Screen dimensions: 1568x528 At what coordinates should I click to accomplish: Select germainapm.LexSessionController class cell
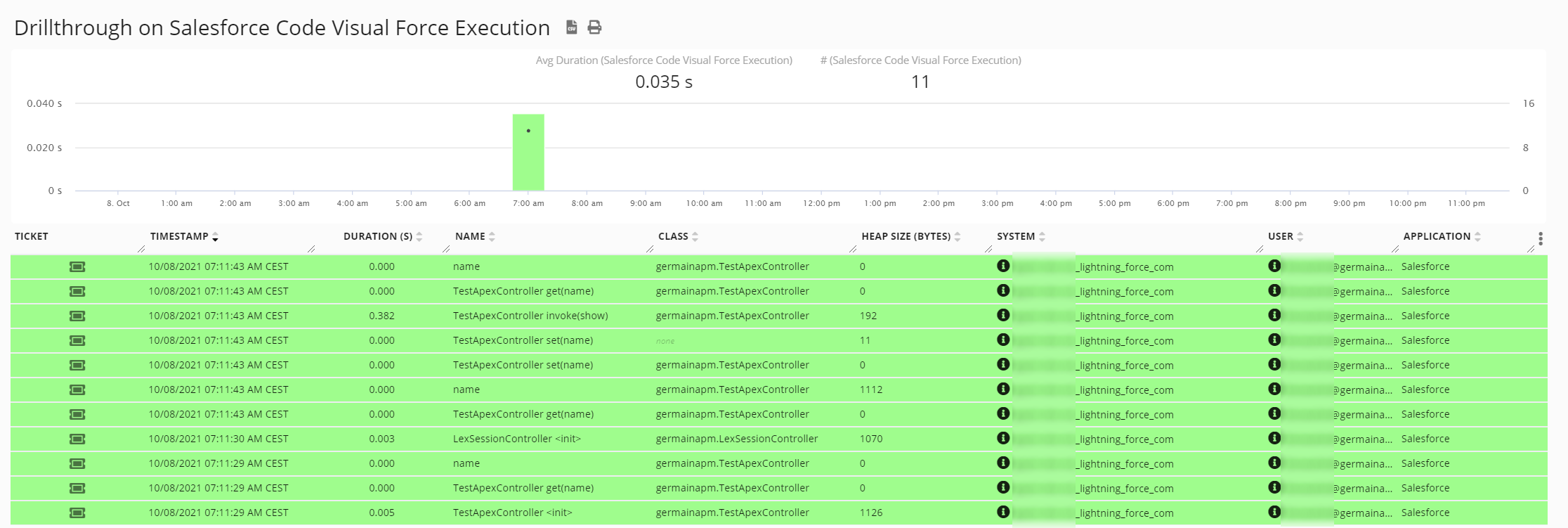(736, 439)
